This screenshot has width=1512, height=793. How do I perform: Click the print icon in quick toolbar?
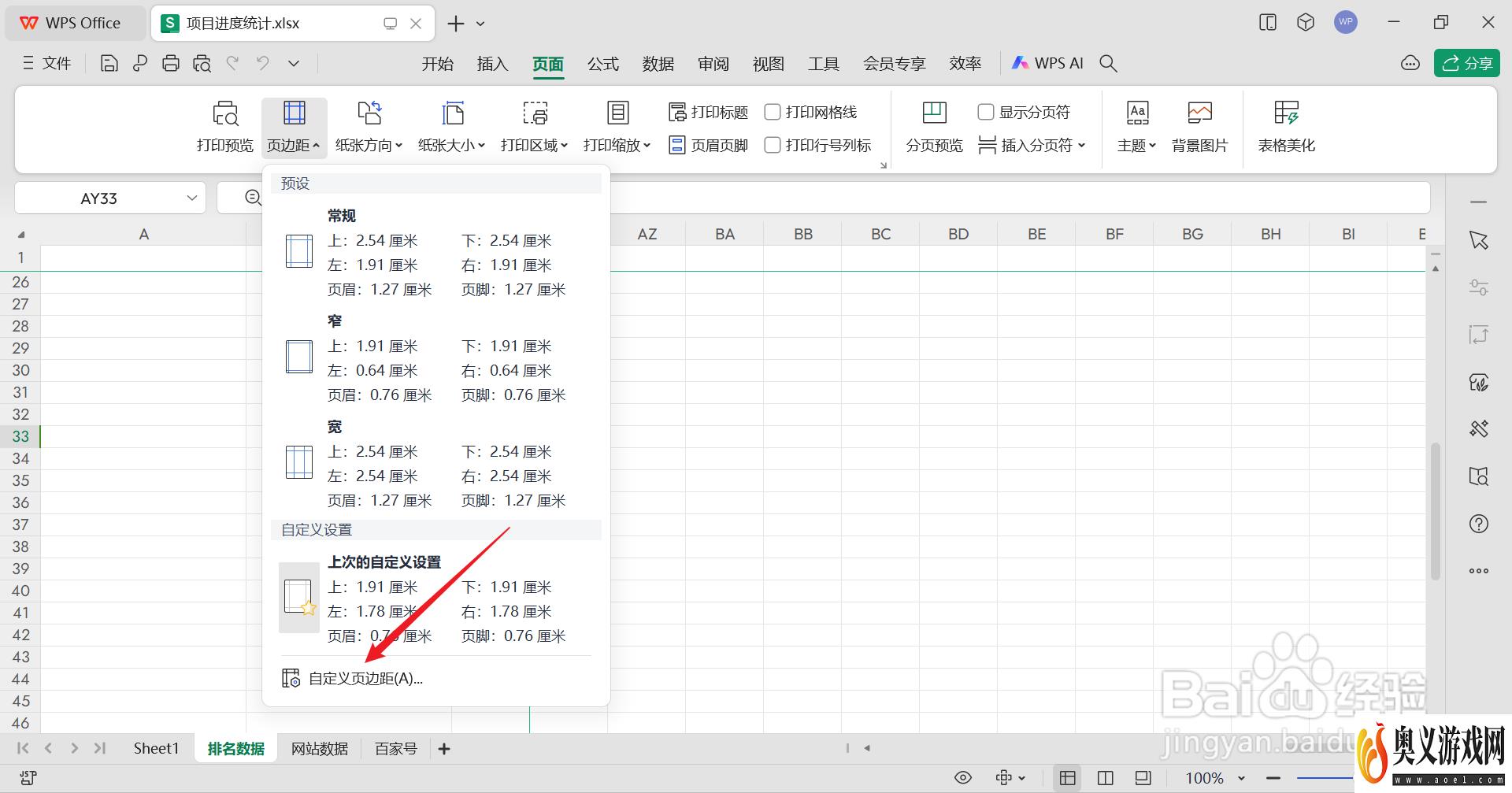[171, 64]
